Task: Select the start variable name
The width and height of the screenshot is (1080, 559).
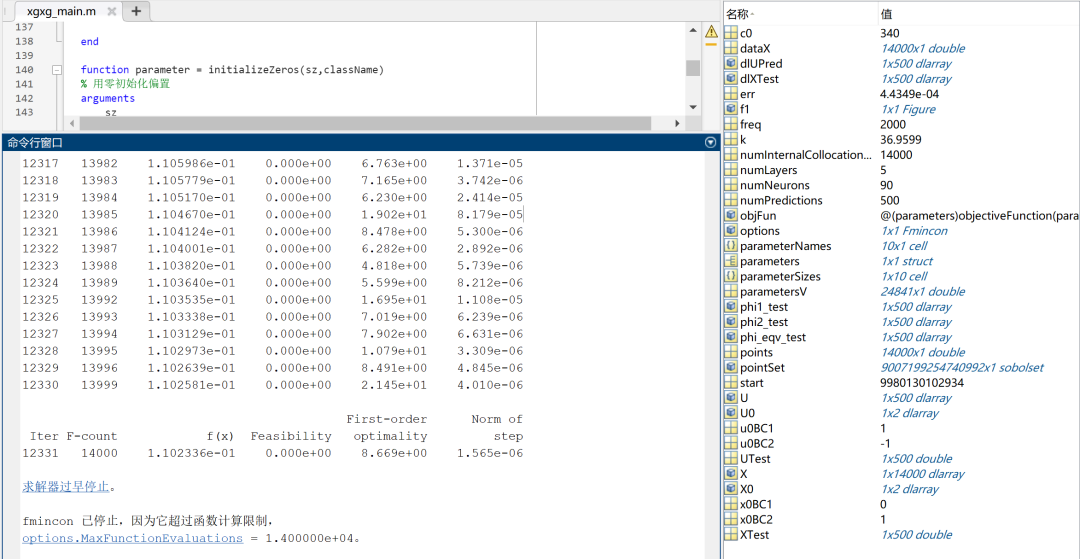Action: click(751, 383)
